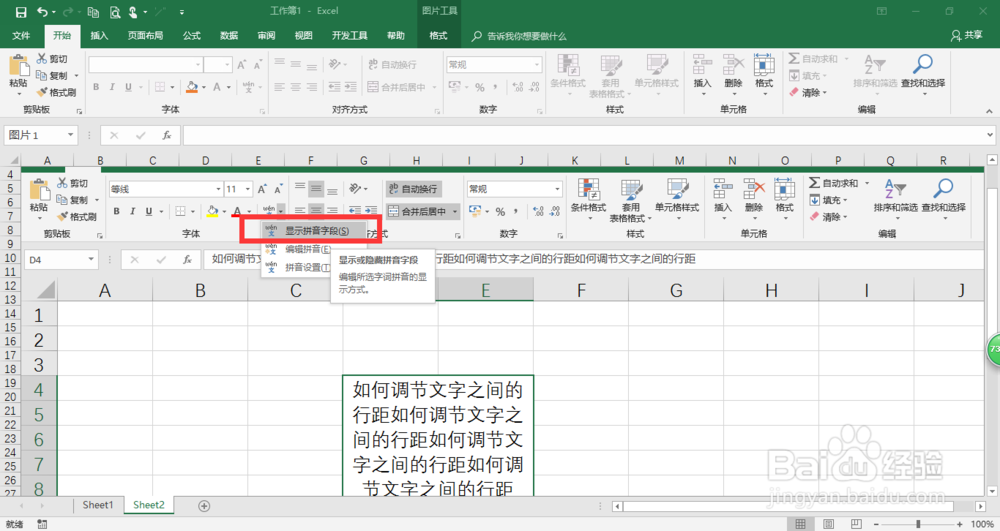Click the wén phonetic guide icon in top ribbon
Viewport: 1000px width, 531px height.
point(248,87)
